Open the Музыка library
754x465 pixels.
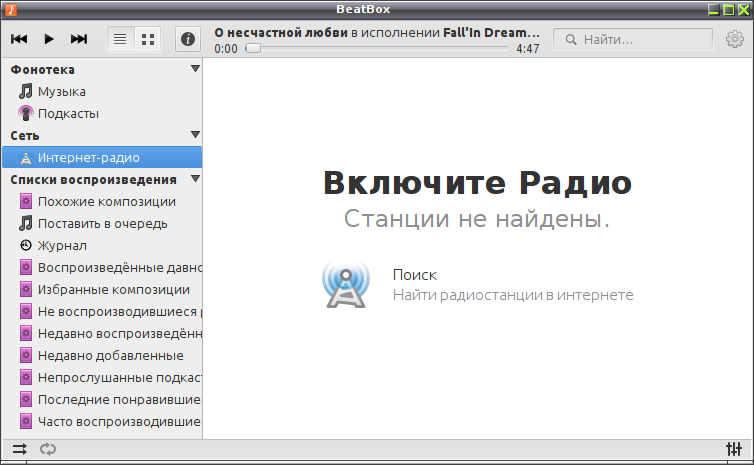[x=102, y=91]
